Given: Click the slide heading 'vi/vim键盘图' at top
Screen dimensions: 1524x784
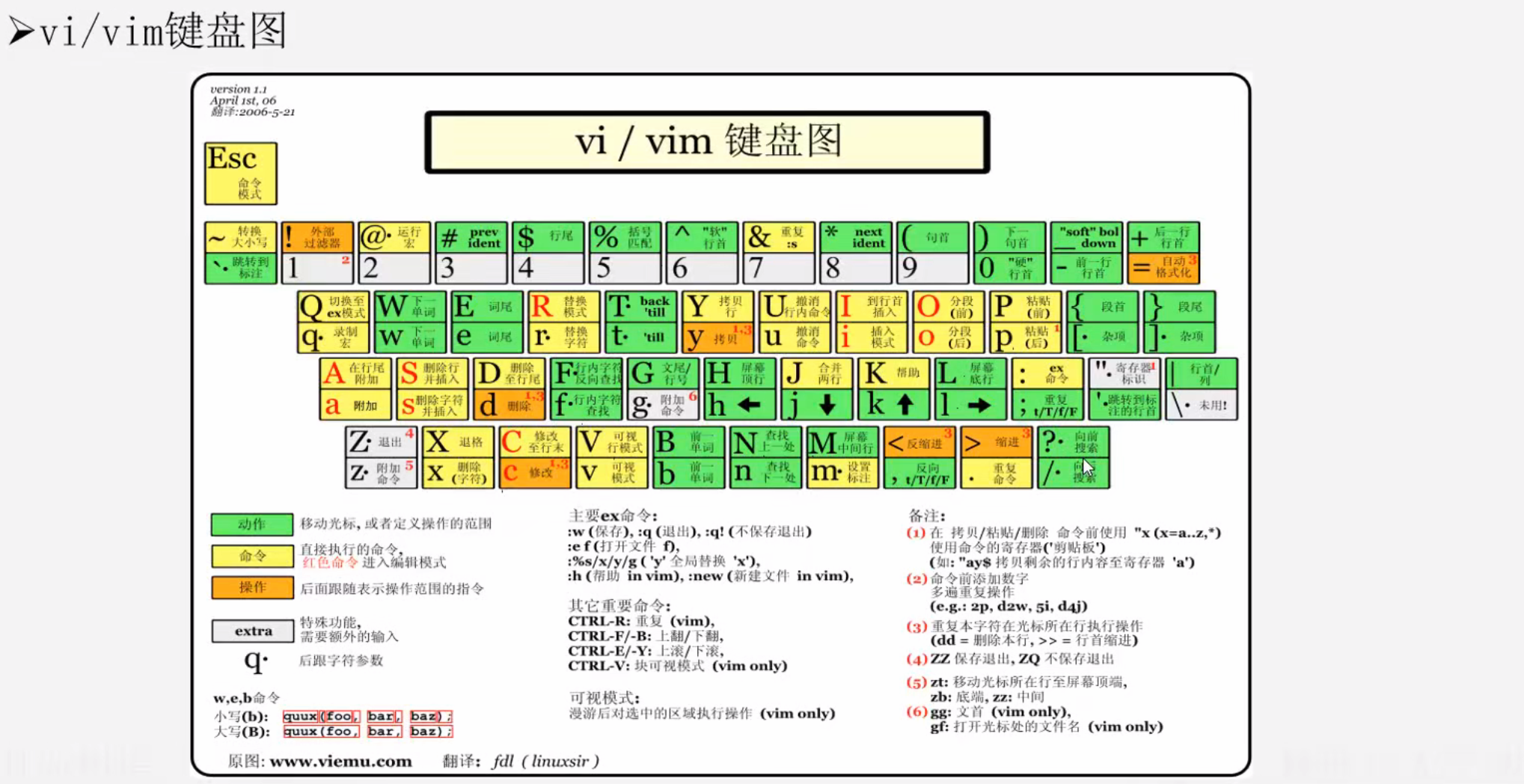Looking at the screenshot, I should (x=163, y=31).
